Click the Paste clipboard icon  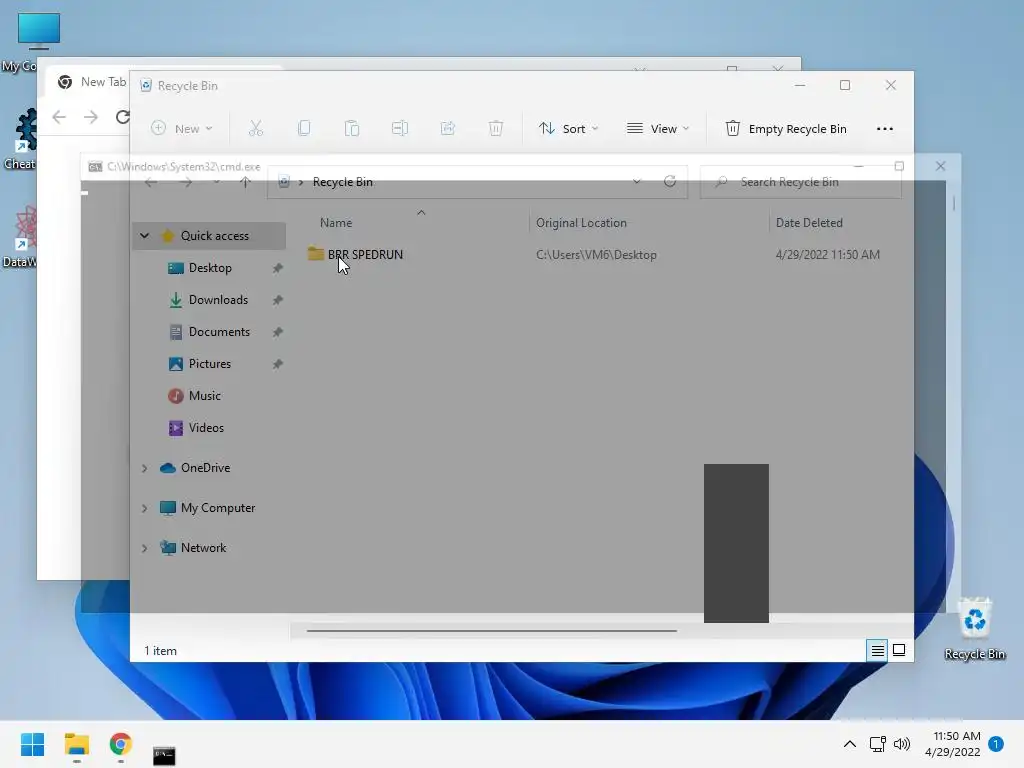pos(352,129)
